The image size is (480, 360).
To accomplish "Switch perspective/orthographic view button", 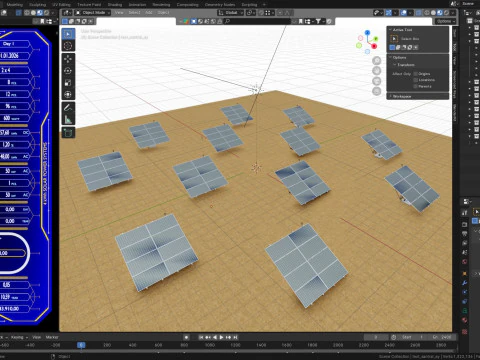I will coord(377,91).
